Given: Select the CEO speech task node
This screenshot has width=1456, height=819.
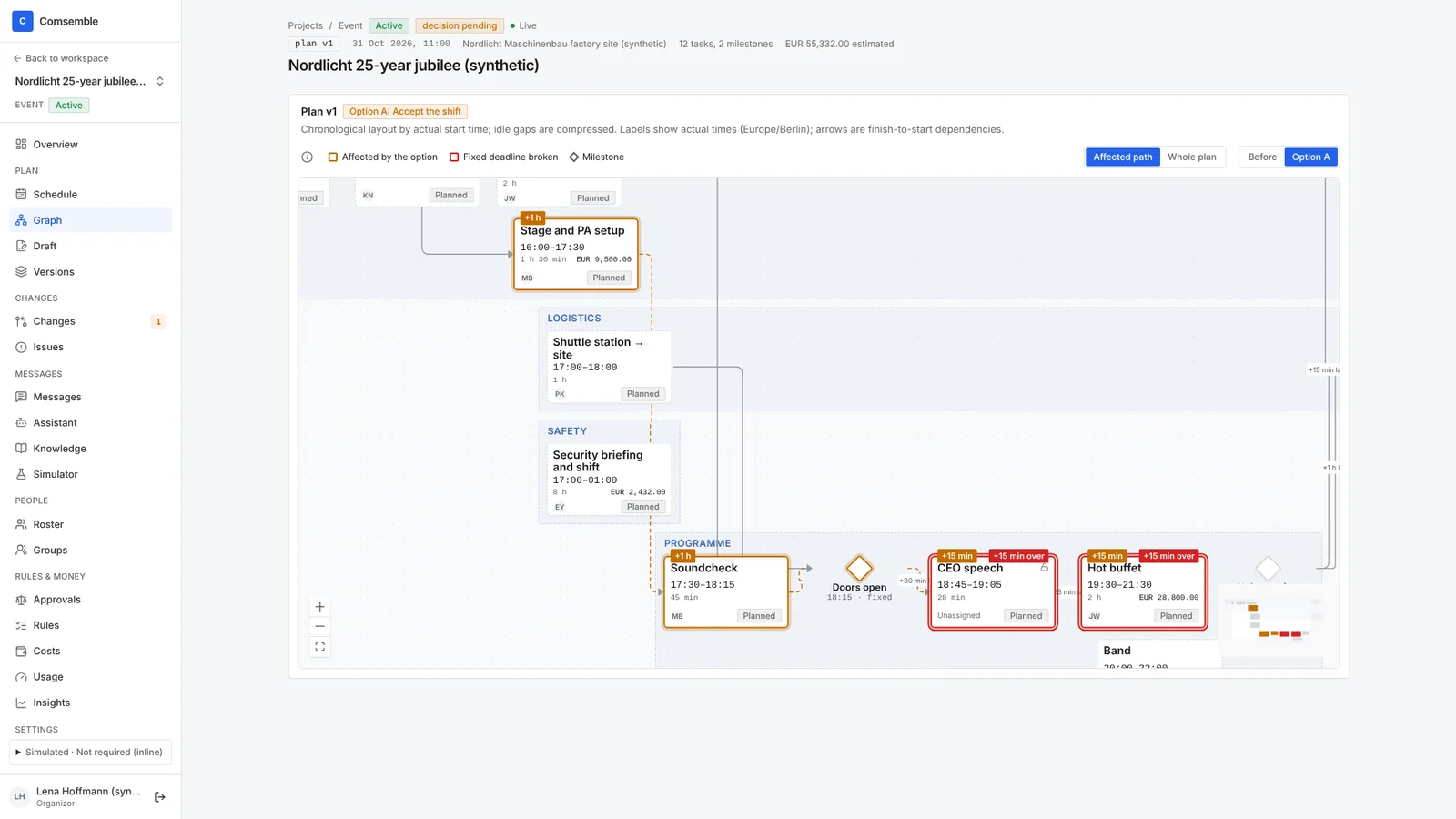Looking at the screenshot, I should click(993, 591).
